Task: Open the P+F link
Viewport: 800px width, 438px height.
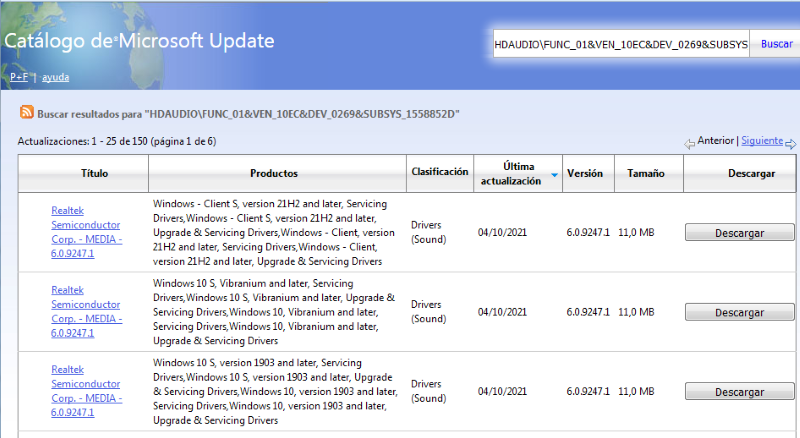Action: pyautogui.click(x=19, y=77)
